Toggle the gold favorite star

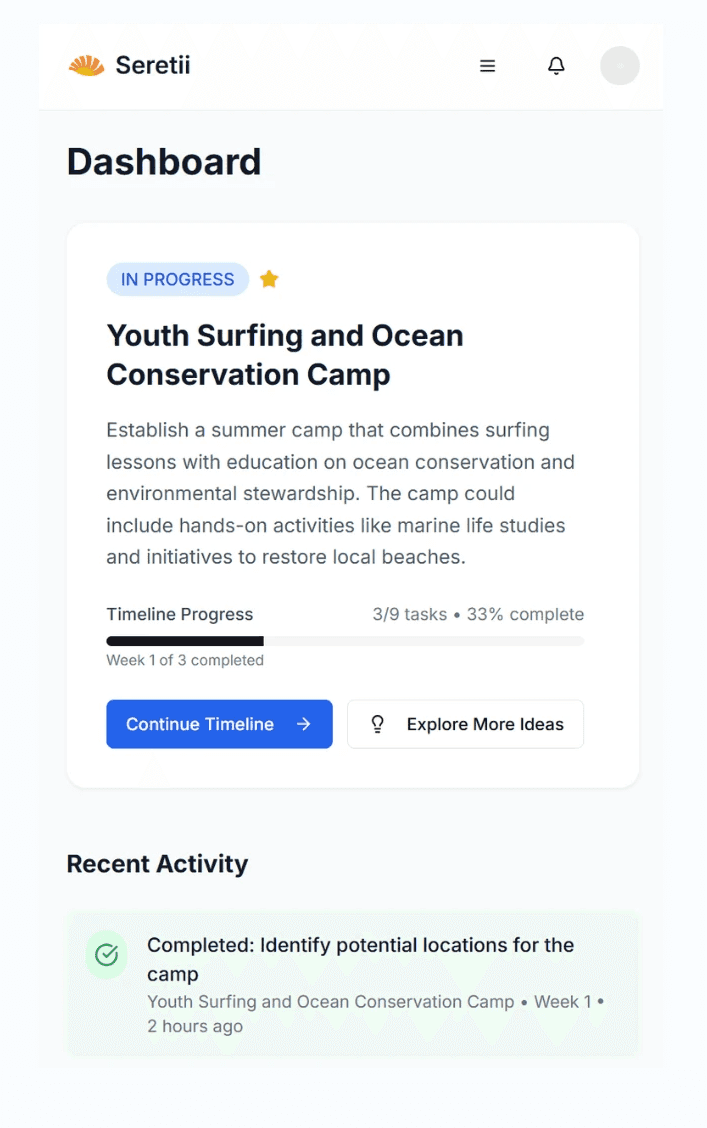(x=269, y=279)
